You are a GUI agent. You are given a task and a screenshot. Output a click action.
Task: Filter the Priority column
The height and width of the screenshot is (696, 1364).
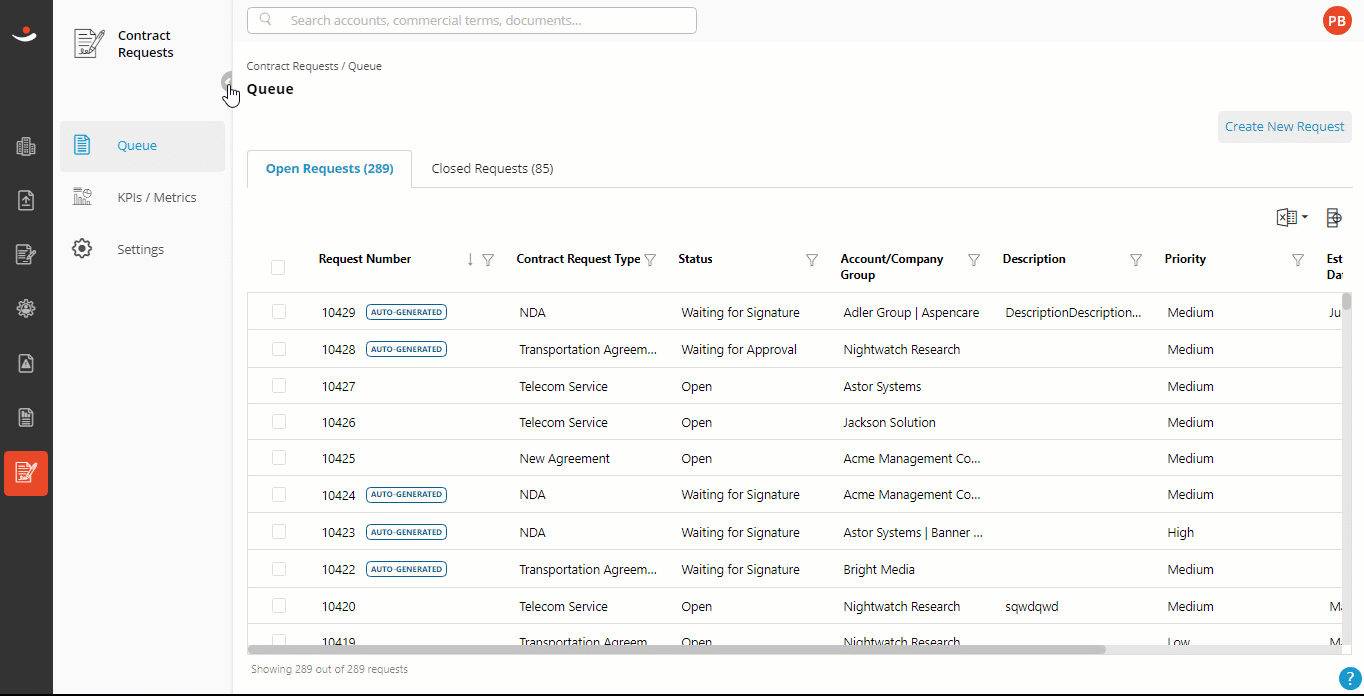click(x=1298, y=260)
